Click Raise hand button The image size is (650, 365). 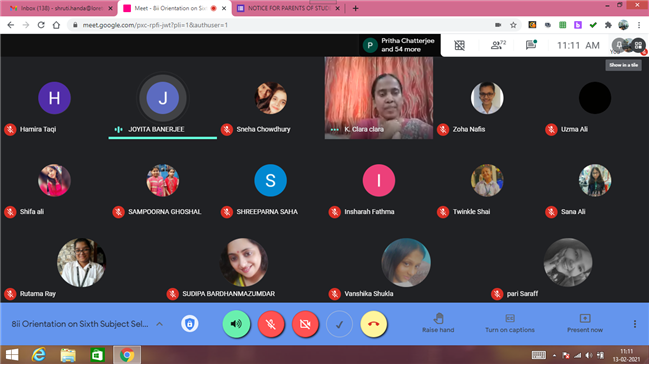point(438,324)
